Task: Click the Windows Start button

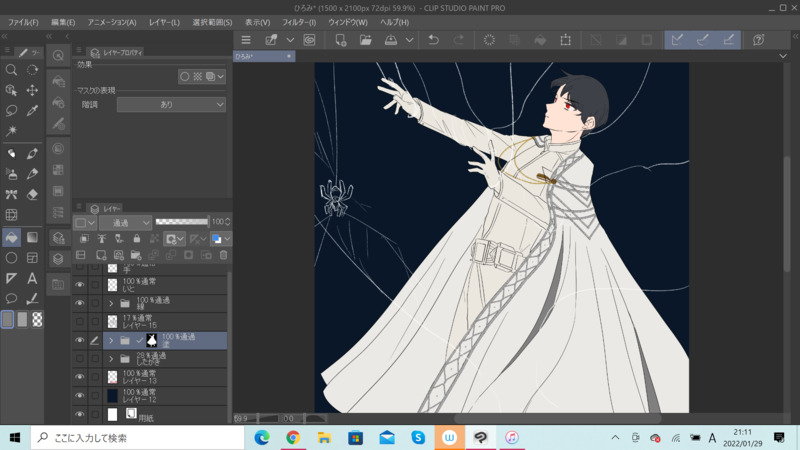Action: click(x=14, y=438)
